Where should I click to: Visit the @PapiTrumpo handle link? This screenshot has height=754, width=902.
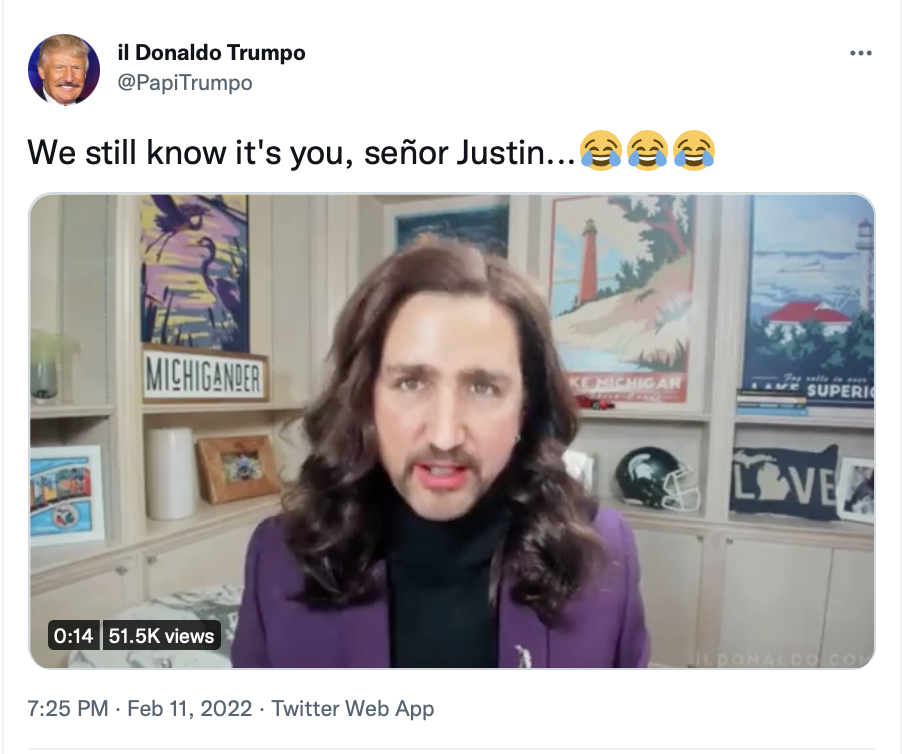tap(185, 83)
